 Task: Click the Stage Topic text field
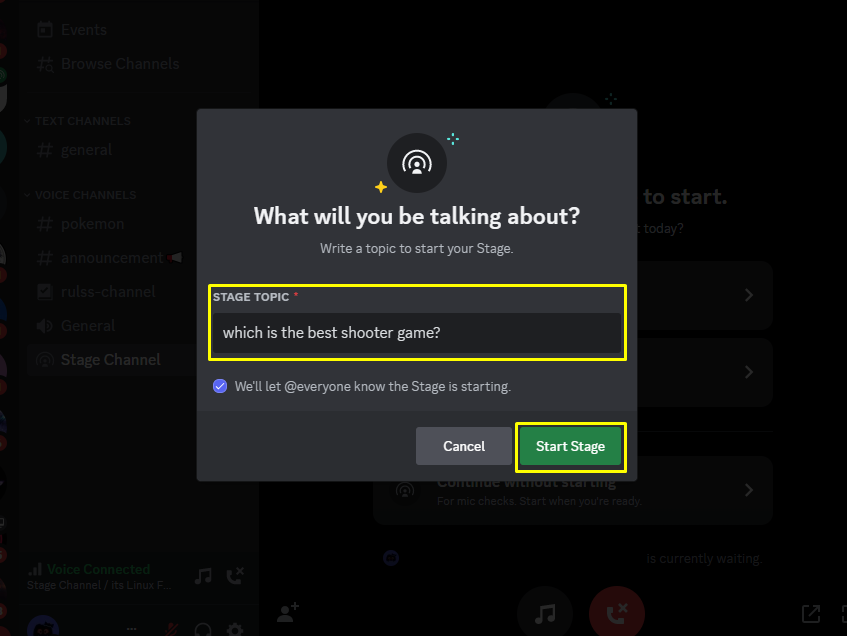(x=416, y=333)
